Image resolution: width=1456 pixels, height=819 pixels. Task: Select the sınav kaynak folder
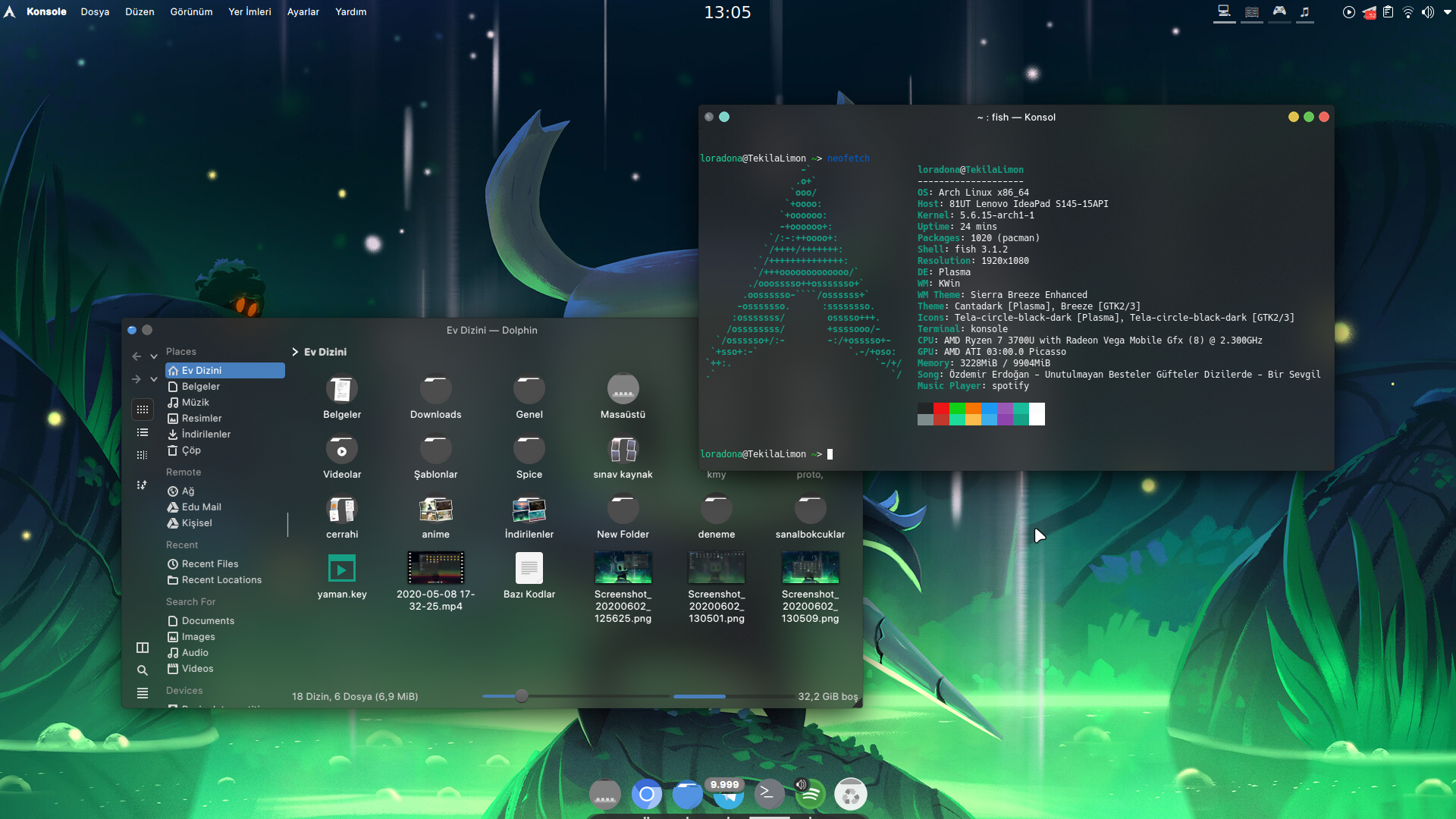(x=623, y=449)
